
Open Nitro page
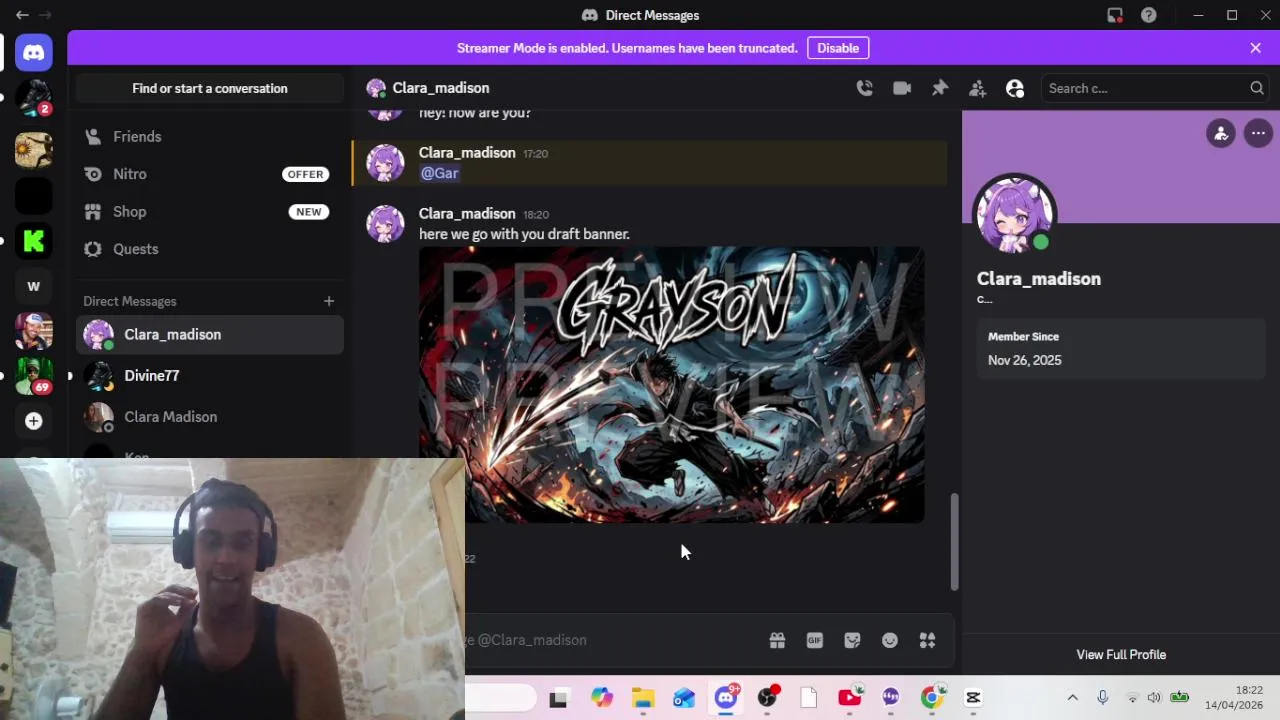coord(210,174)
